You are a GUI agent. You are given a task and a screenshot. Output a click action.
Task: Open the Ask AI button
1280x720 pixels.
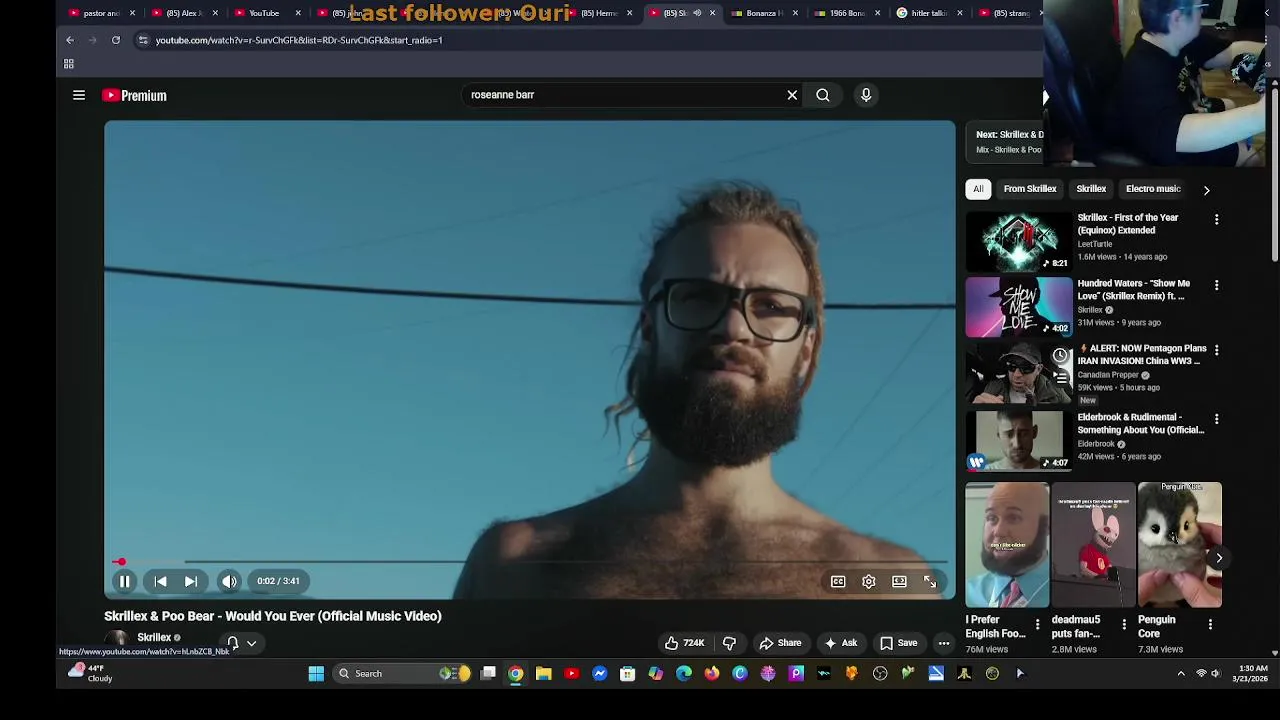coord(840,643)
